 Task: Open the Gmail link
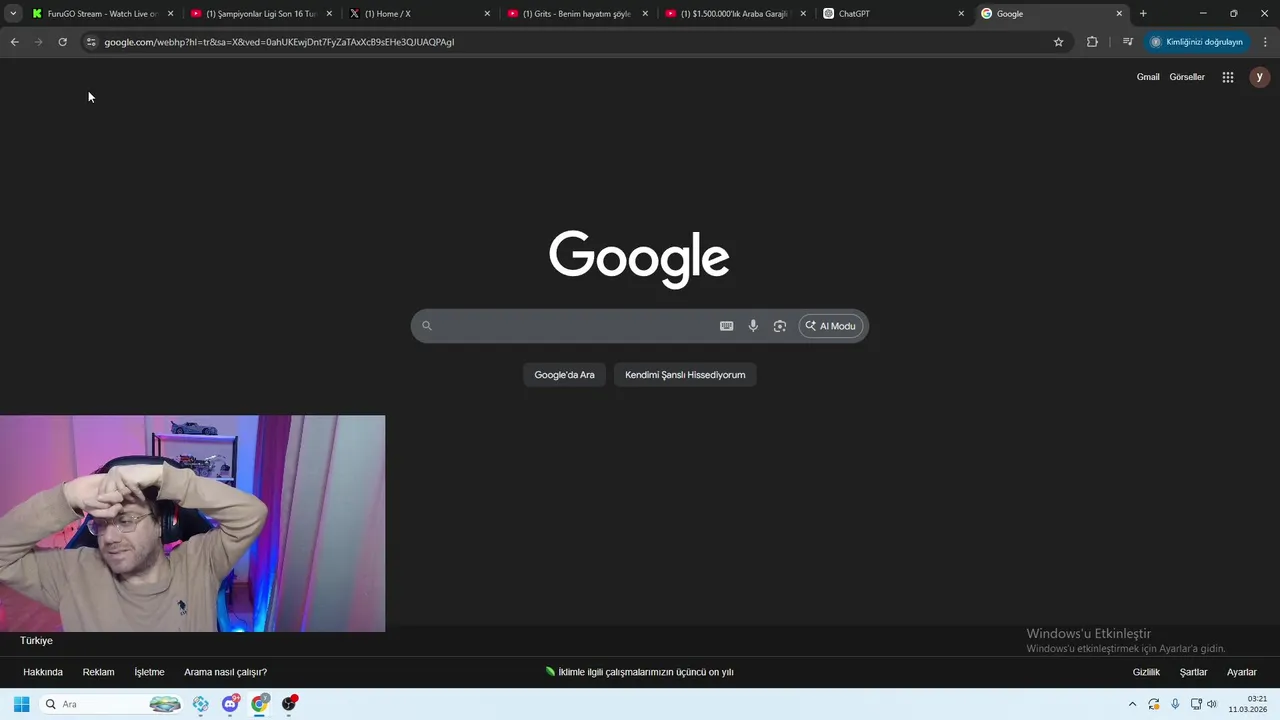[x=1148, y=77]
